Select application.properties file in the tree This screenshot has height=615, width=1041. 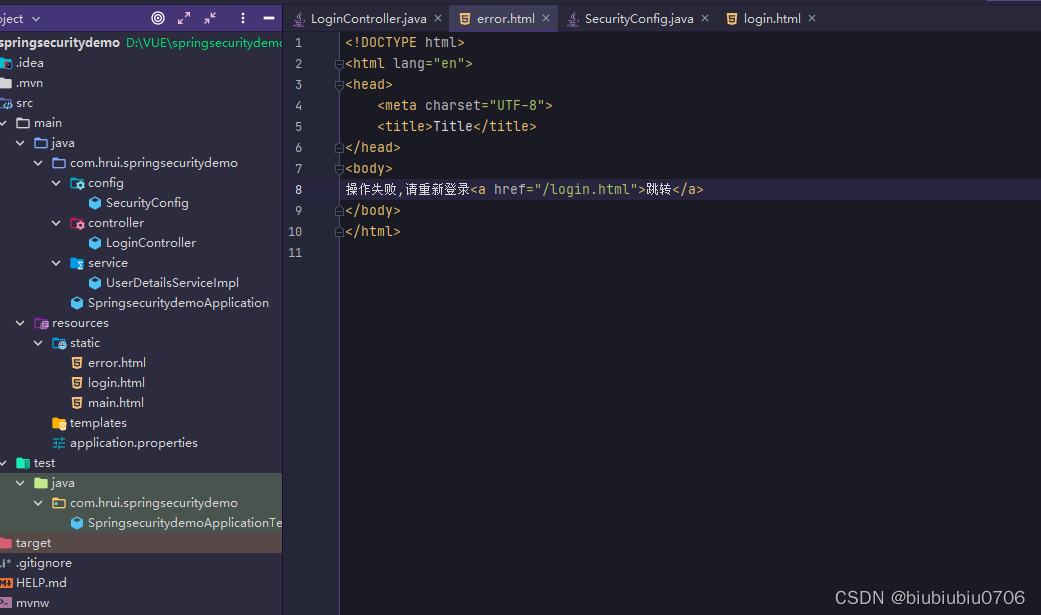133,443
